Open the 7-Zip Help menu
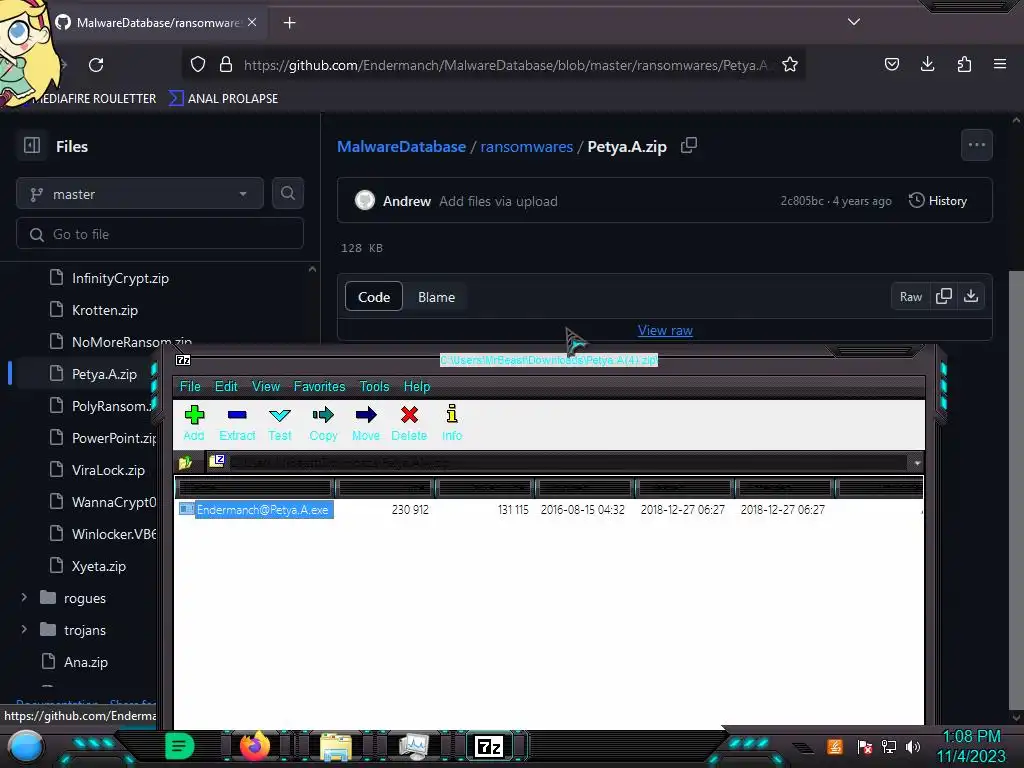Screen dimensions: 1024x768 [417, 387]
